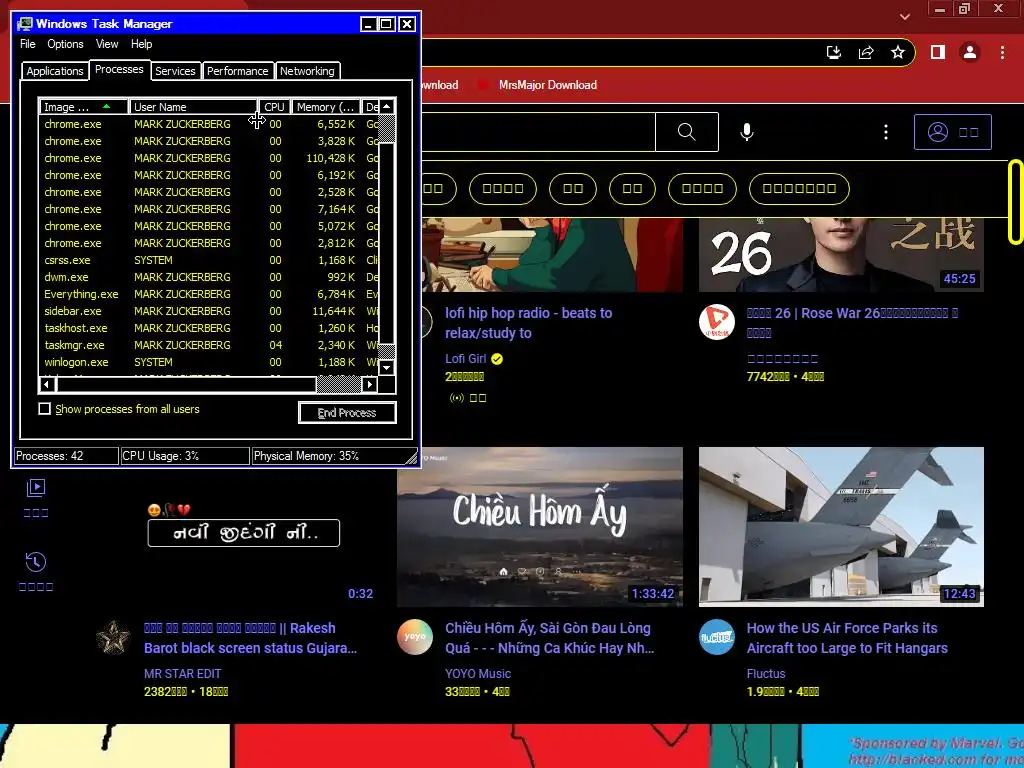This screenshot has width=1024, height=768.
Task: Expand Chrome tab search chevron
Action: tap(904, 16)
